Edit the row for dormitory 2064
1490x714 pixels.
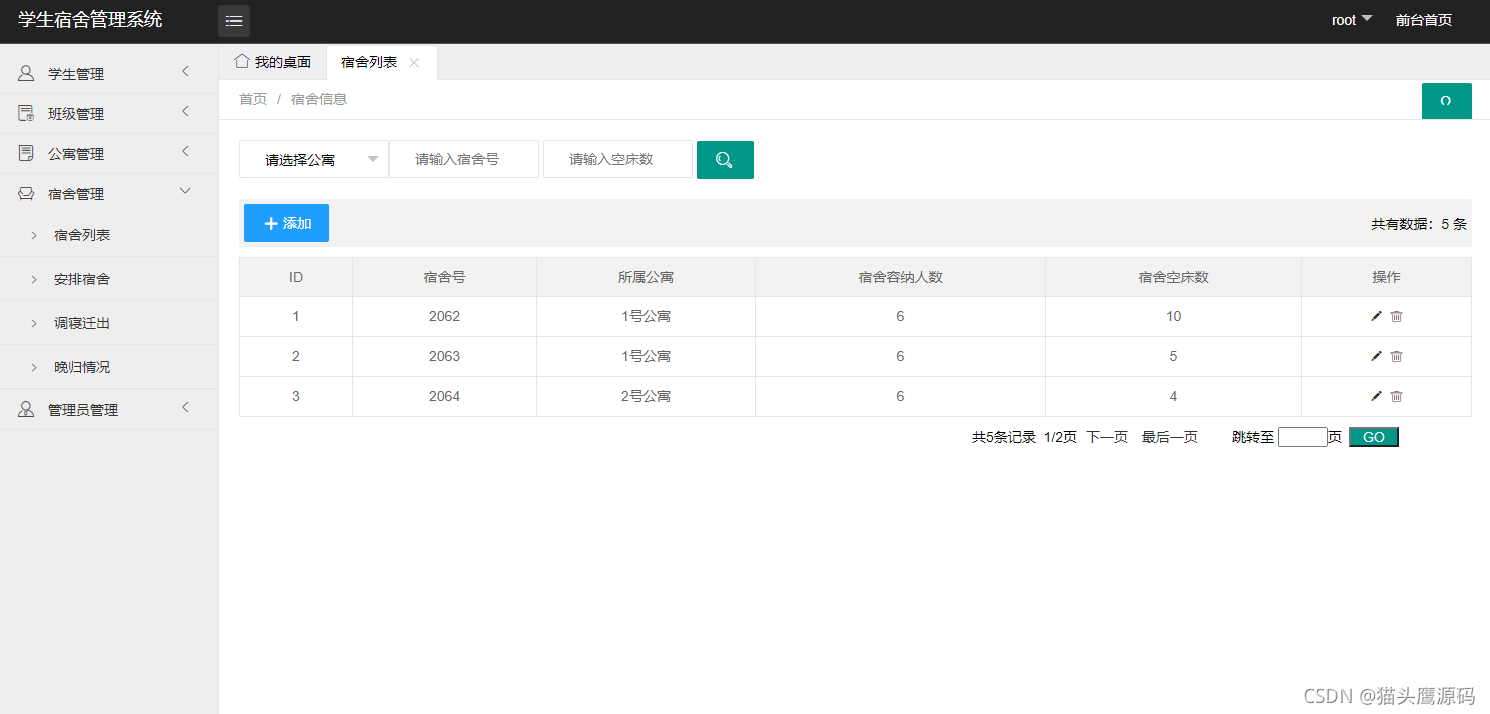(1376, 396)
